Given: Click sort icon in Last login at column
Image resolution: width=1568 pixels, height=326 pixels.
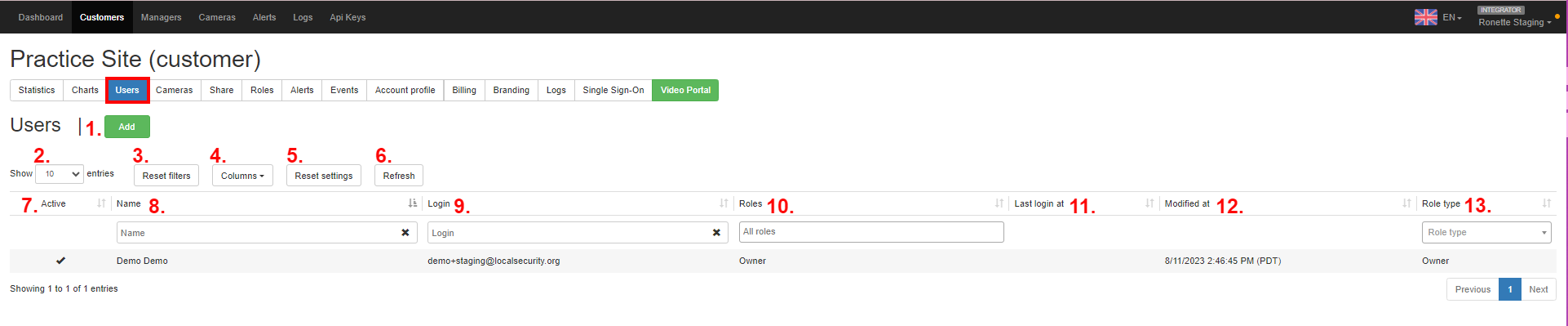Looking at the screenshot, I should click(x=1149, y=203).
